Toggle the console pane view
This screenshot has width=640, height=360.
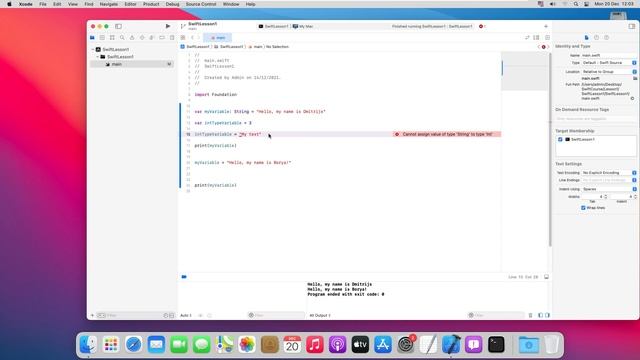pos(547,315)
